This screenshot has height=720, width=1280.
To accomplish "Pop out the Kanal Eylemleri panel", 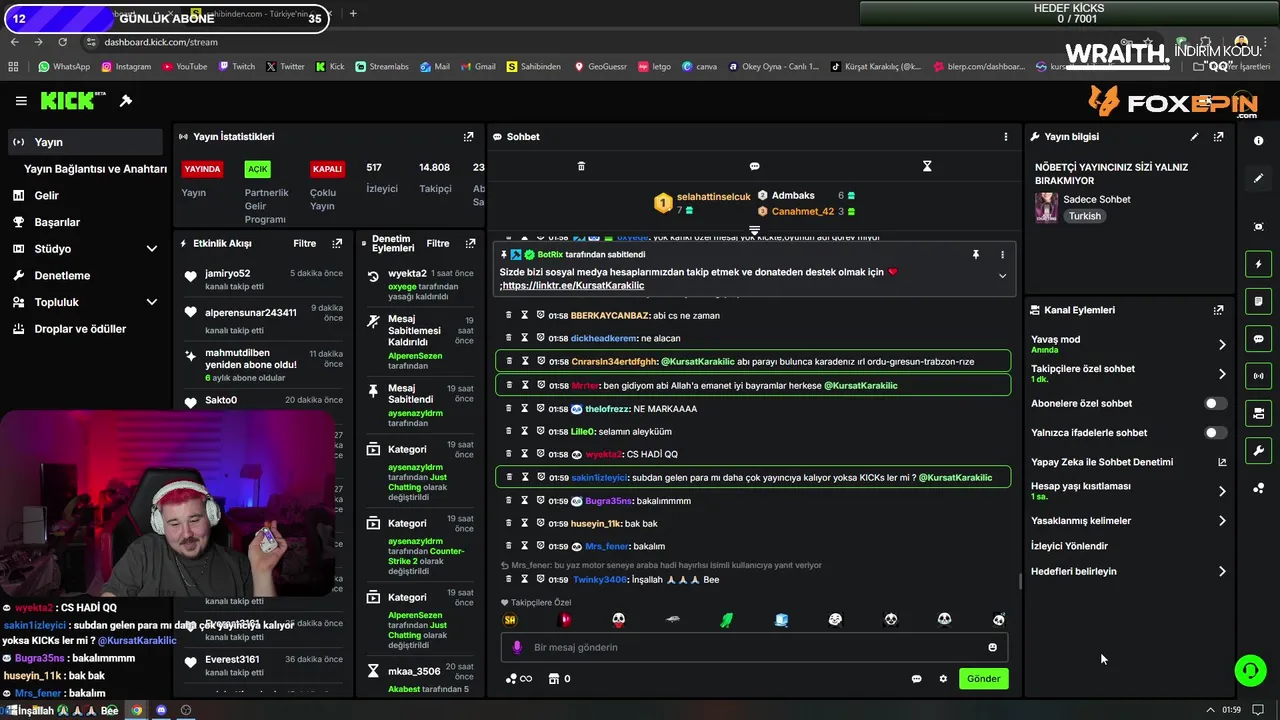I will click(x=1218, y=310).
